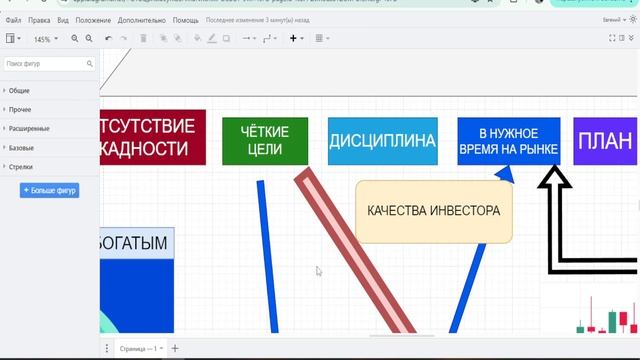Open the Вид menu
Image resolution: width=640 pixels, height=360 pixels.
(x=63, y=20)
